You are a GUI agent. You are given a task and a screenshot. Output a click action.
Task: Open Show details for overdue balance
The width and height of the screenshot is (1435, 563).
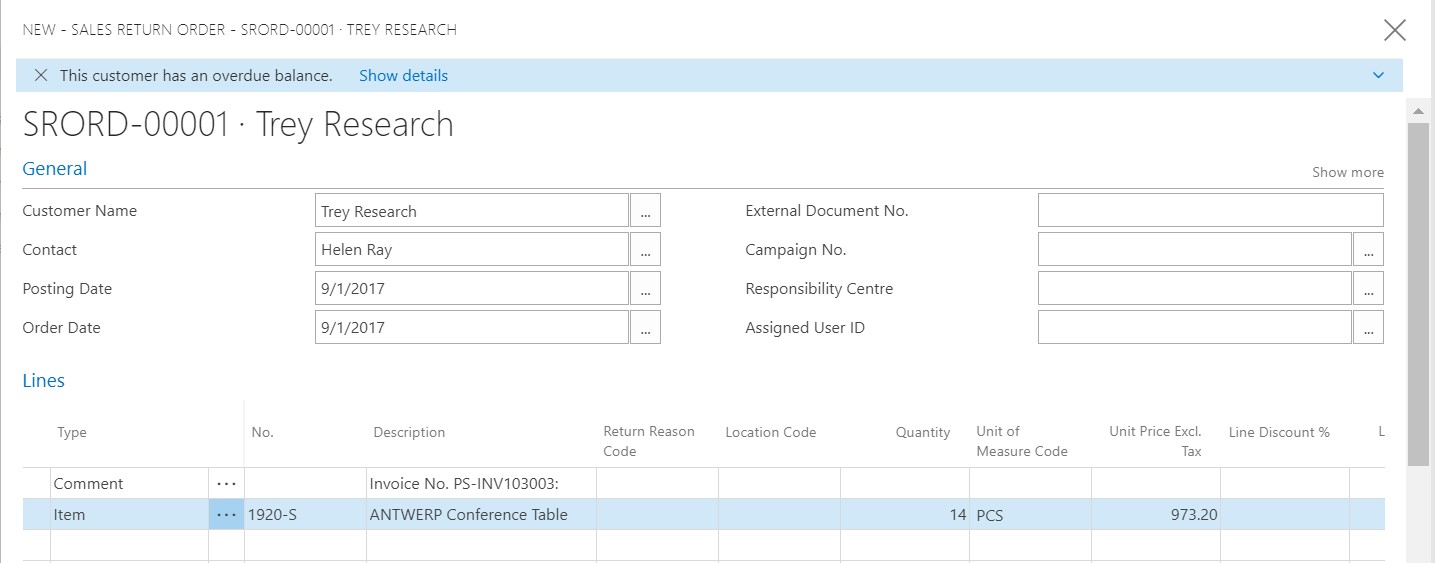(x=403, y=75)
